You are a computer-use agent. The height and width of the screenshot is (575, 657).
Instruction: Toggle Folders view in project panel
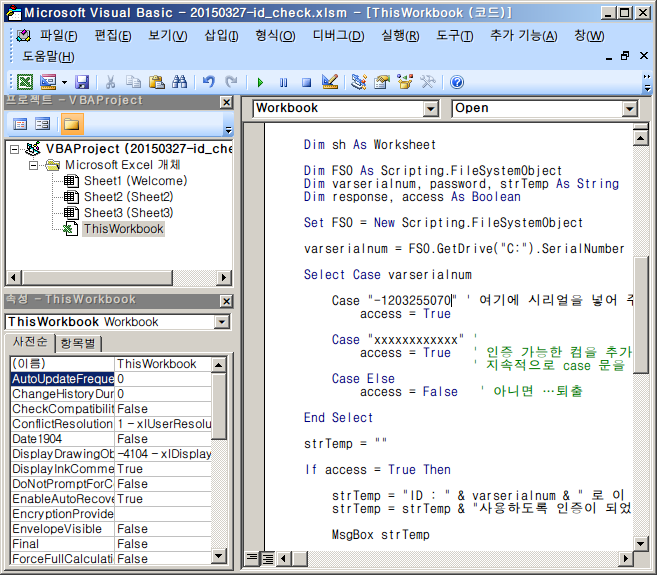(x=72, y=124)
